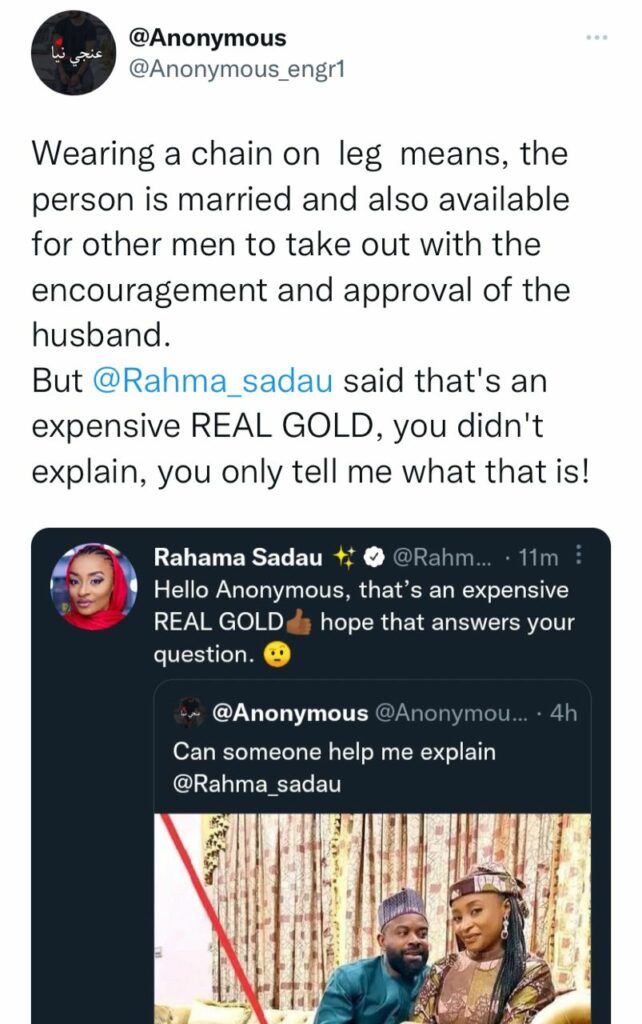
Task: Open the more options menu on main tweet
Action: 597,37
